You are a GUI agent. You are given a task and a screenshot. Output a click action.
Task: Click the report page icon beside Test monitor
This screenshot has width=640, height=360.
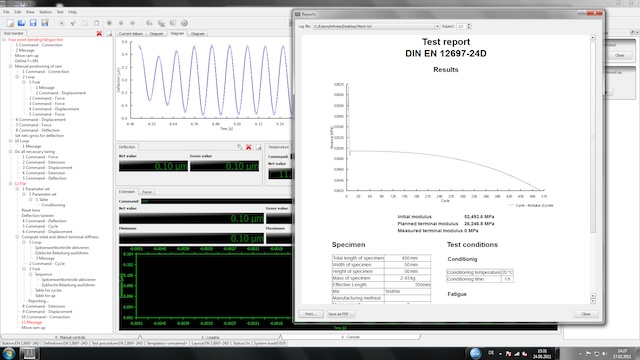coord(109,33)
